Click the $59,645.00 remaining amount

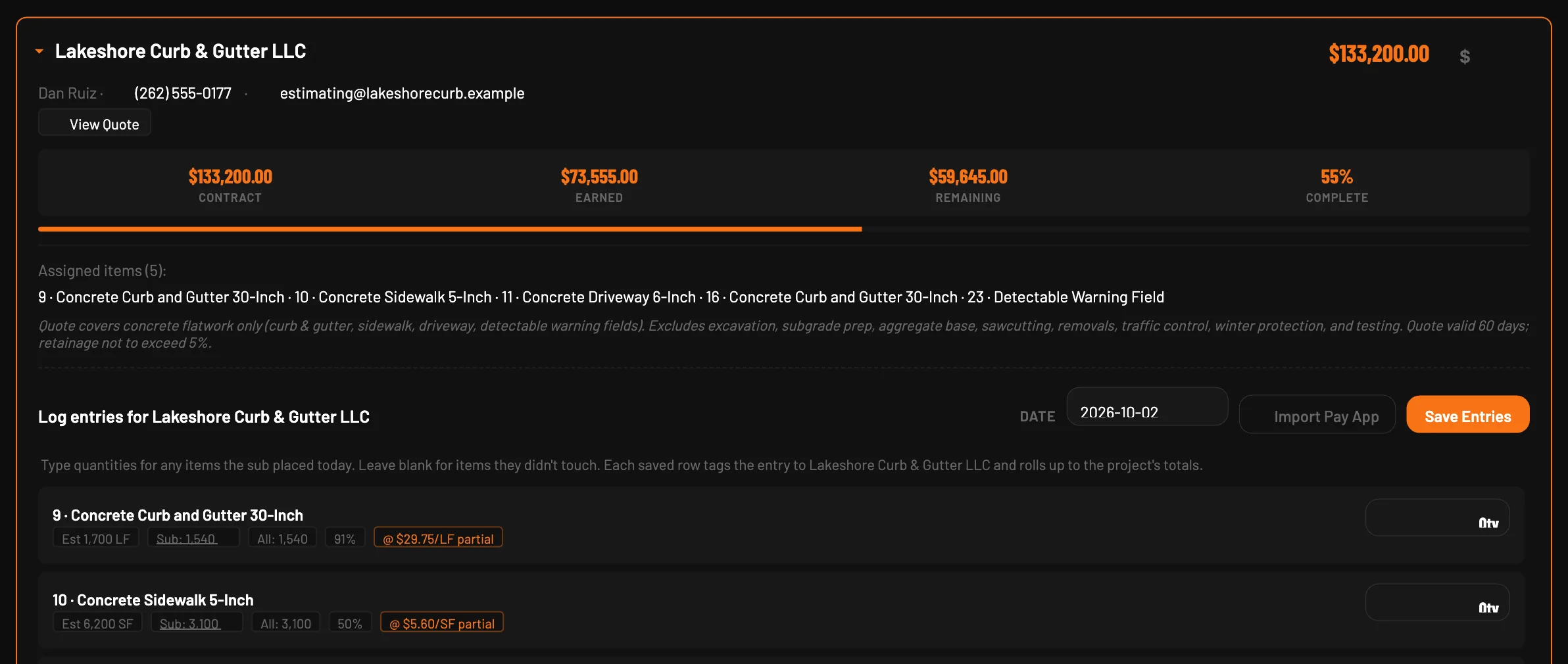tap(968, 177)
